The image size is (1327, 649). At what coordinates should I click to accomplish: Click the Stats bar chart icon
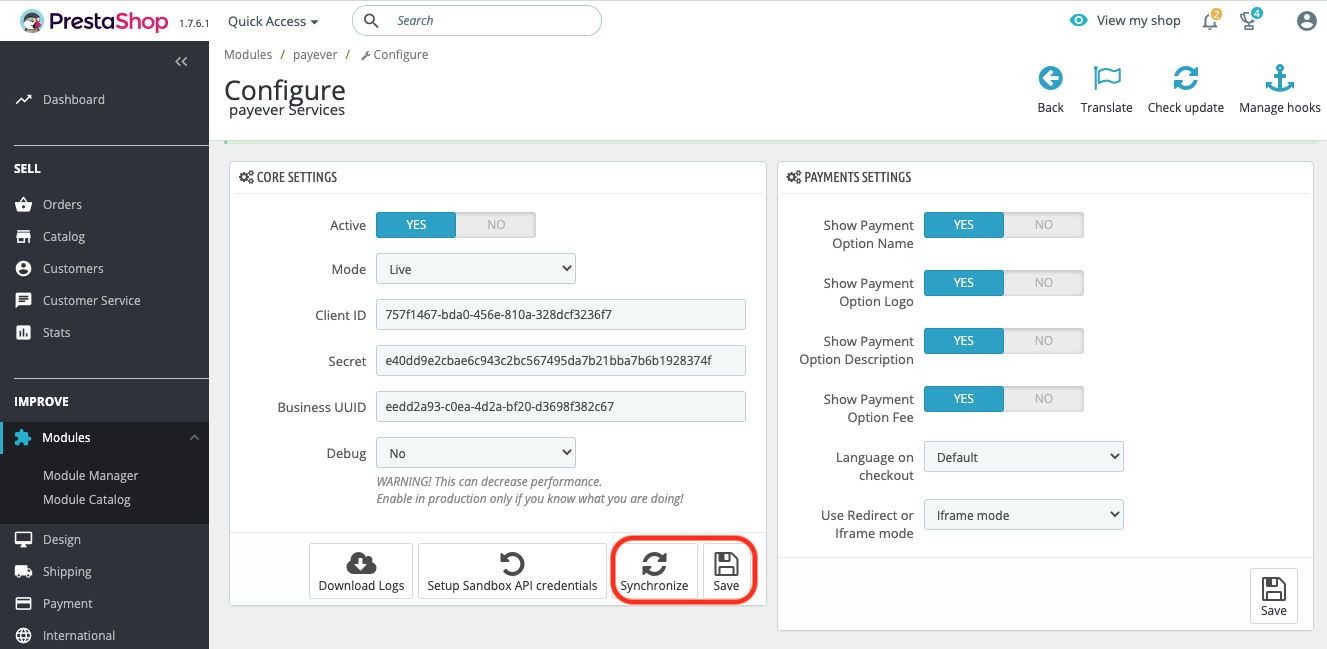click(23, 333)
